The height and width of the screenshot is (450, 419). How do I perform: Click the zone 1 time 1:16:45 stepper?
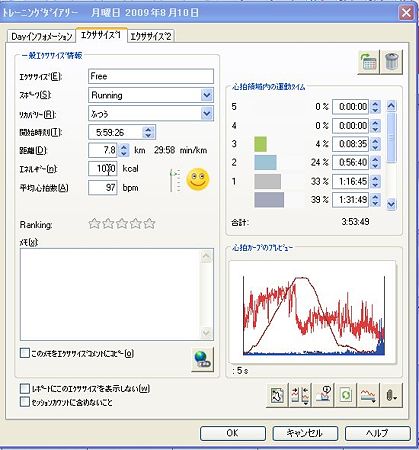pos(375,181)
